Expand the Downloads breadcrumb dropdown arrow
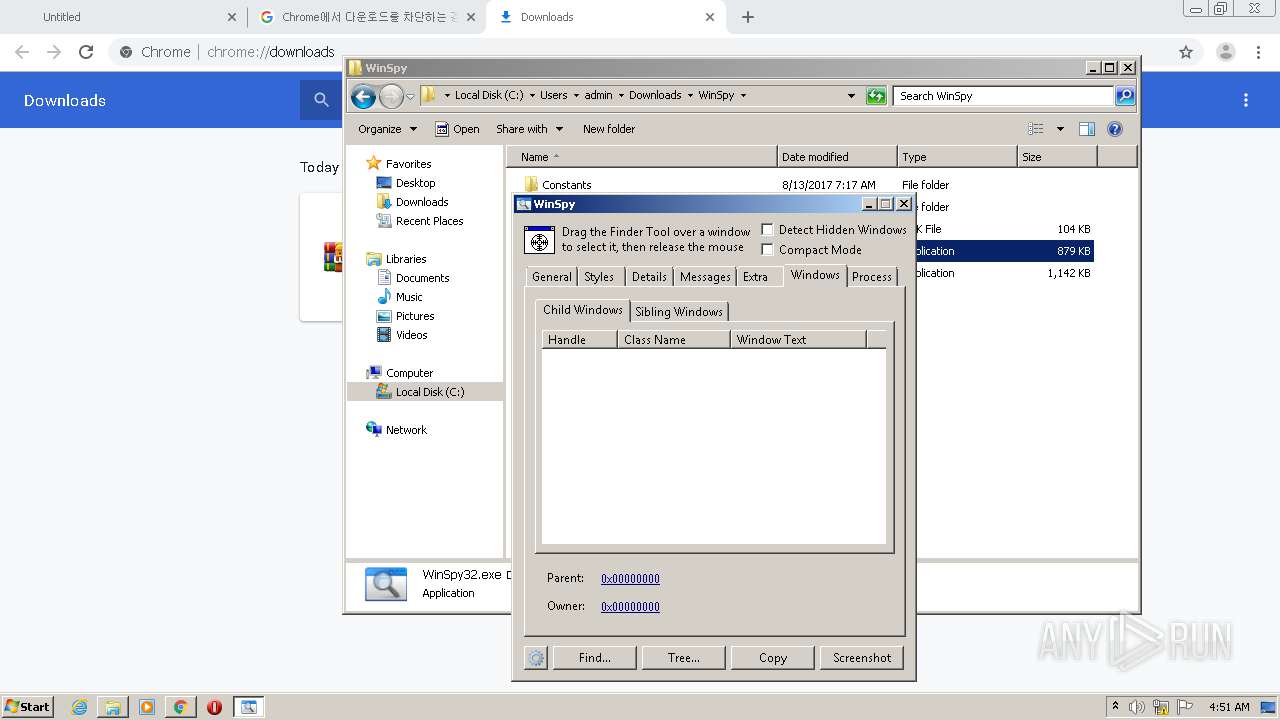The width and height of the screenshot is (1280, 720). tap(690, 96)
